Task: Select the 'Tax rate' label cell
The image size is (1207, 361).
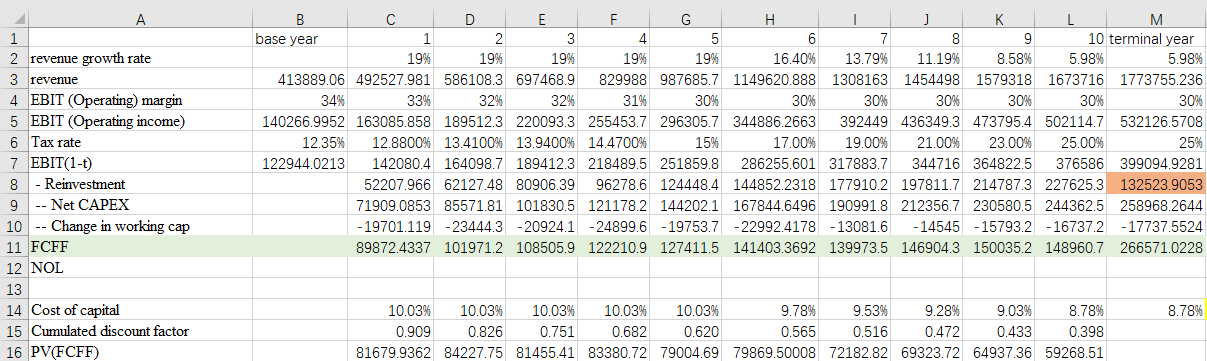Action: coord(139,142)
